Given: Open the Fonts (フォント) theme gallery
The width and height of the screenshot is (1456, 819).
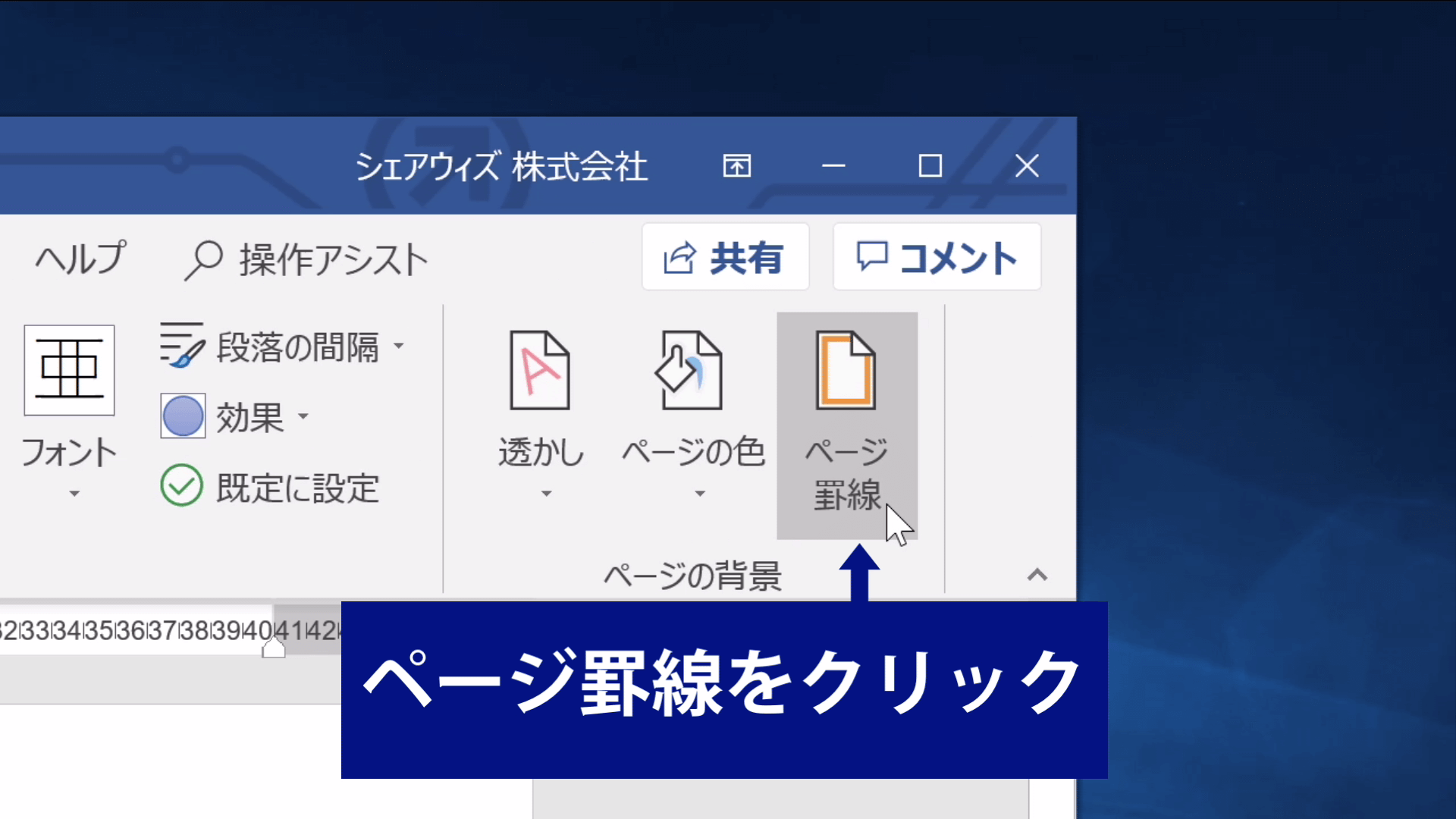Looking at the screenshot, I should click(69, 413).
